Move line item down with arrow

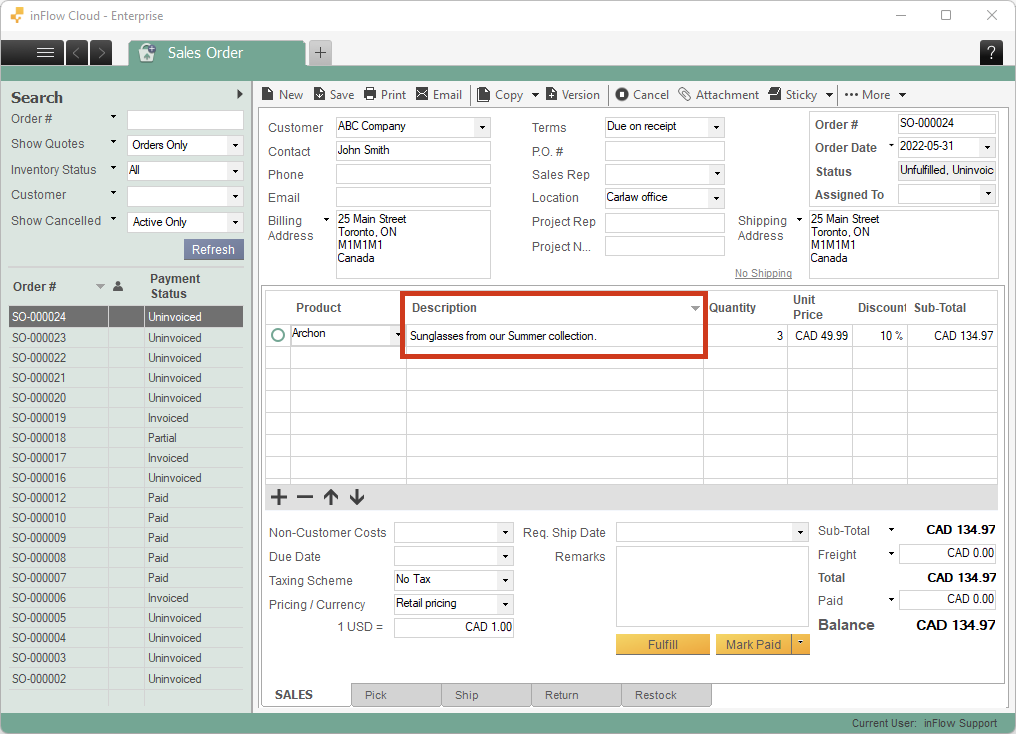click(x=357, y=497)
